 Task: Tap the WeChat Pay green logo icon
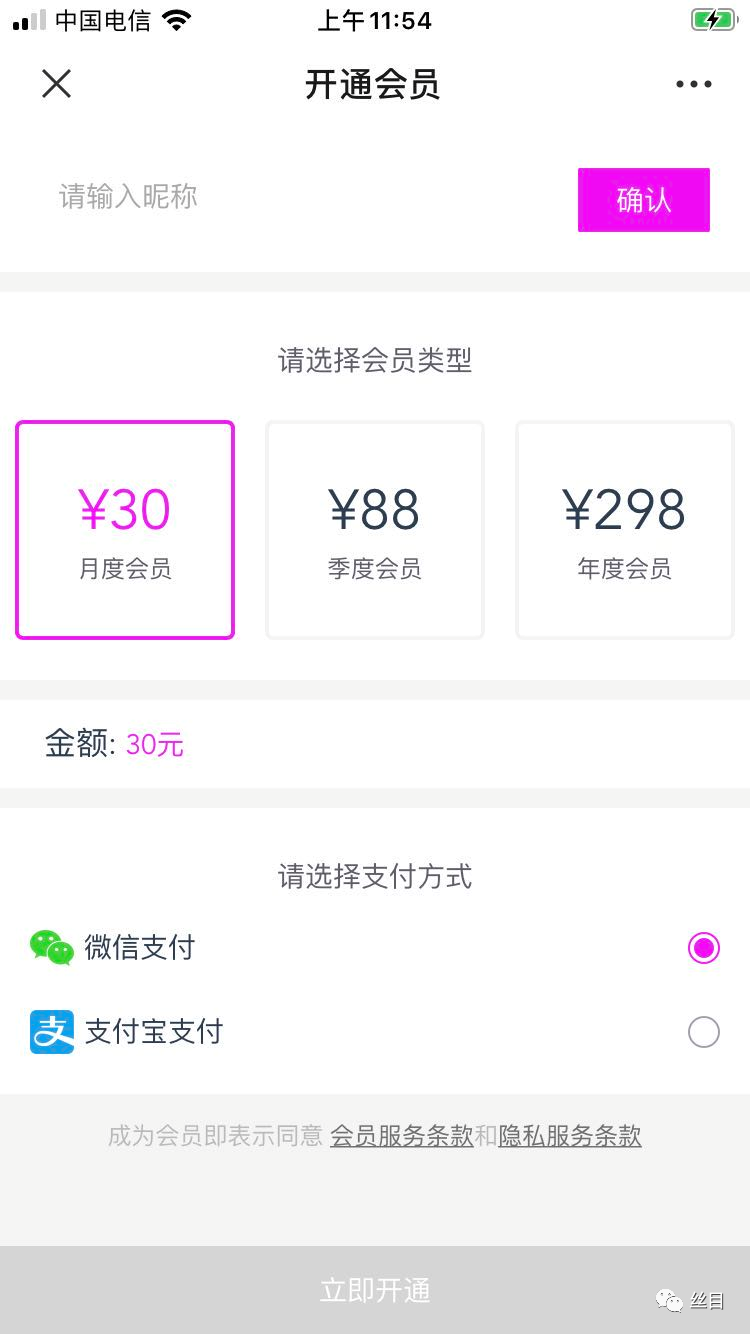coord(52,947)
